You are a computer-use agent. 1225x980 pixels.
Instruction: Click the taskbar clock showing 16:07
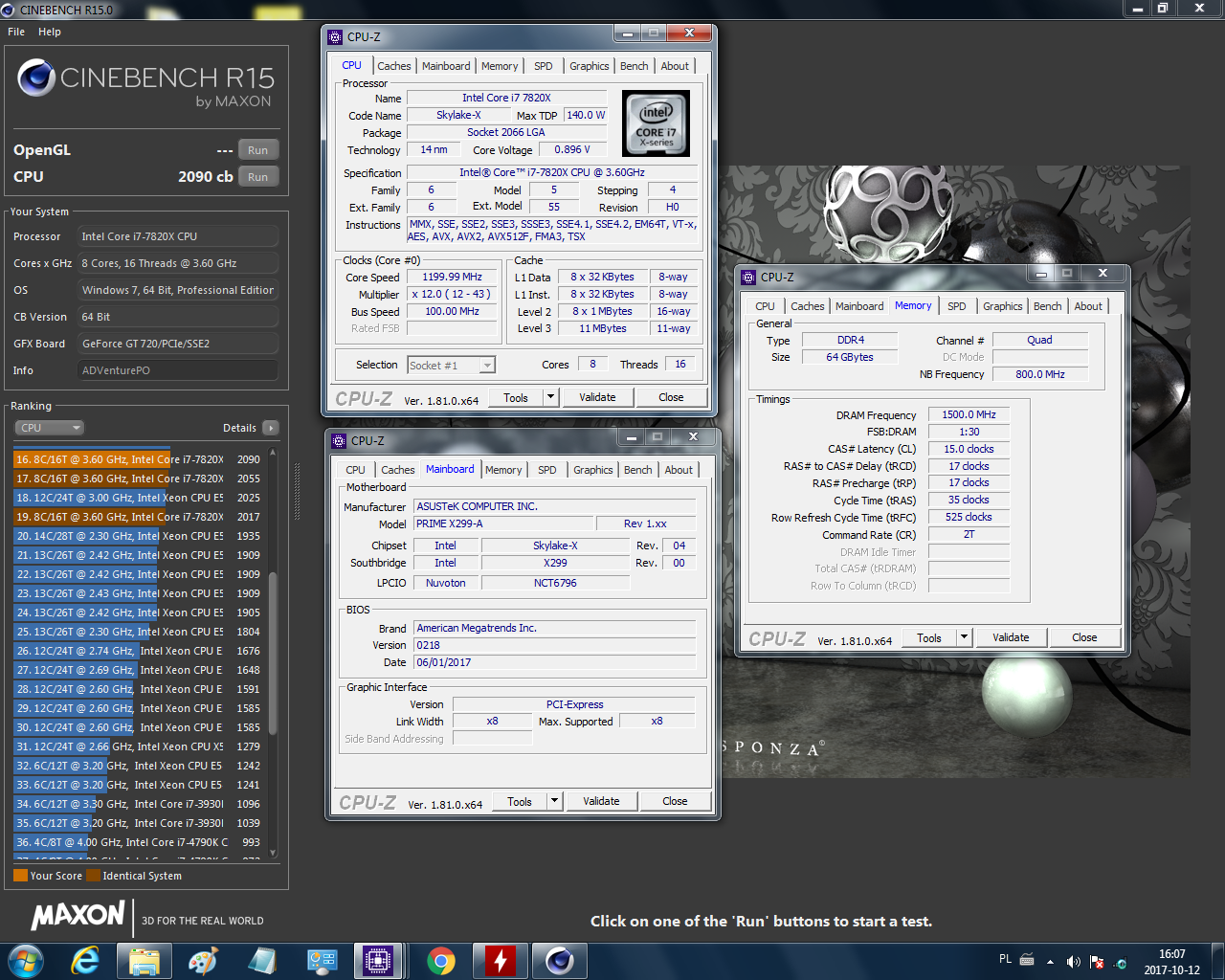click(x=1171, y=962)
